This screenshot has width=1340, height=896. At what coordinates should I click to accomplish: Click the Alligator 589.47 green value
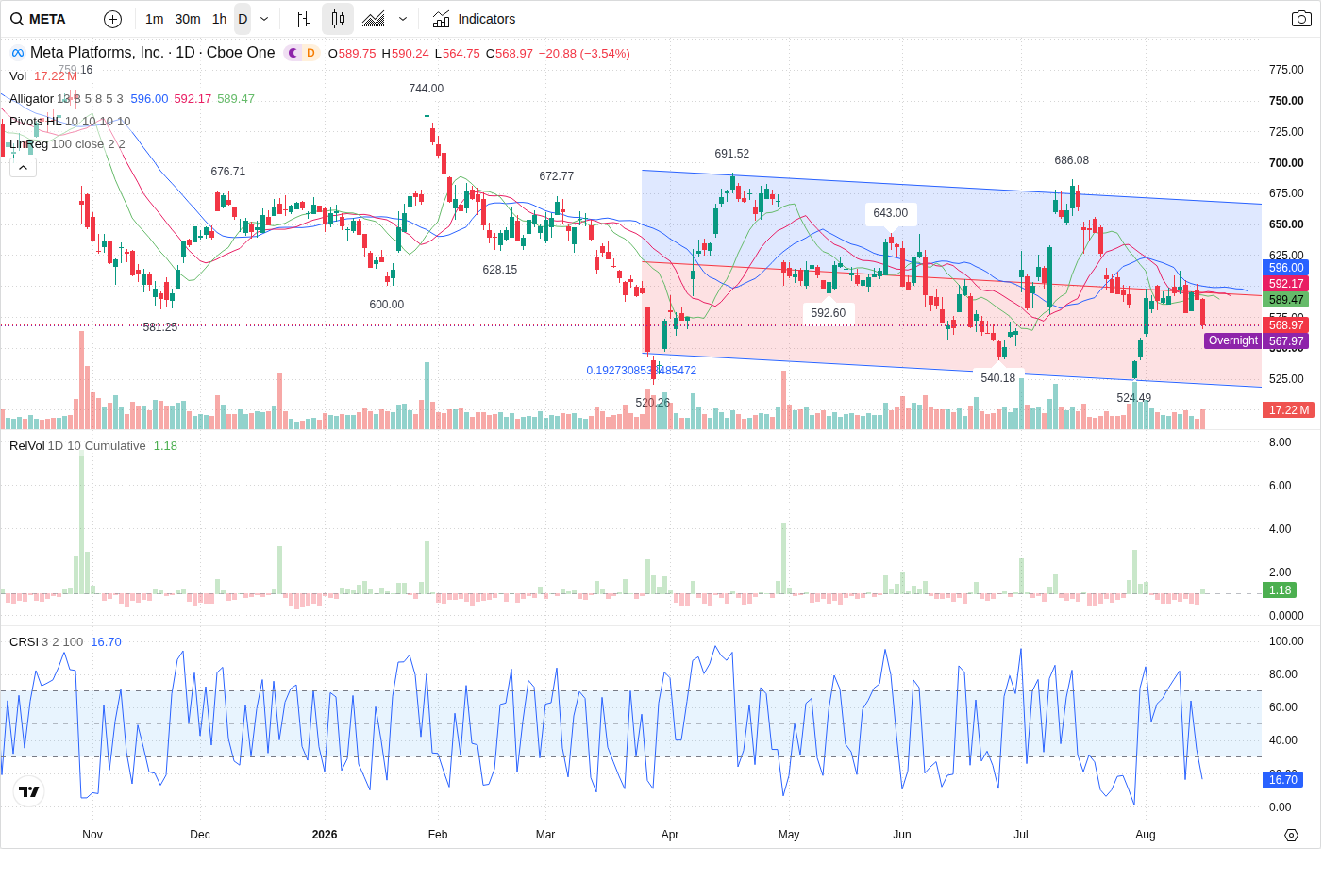[236, 99]
